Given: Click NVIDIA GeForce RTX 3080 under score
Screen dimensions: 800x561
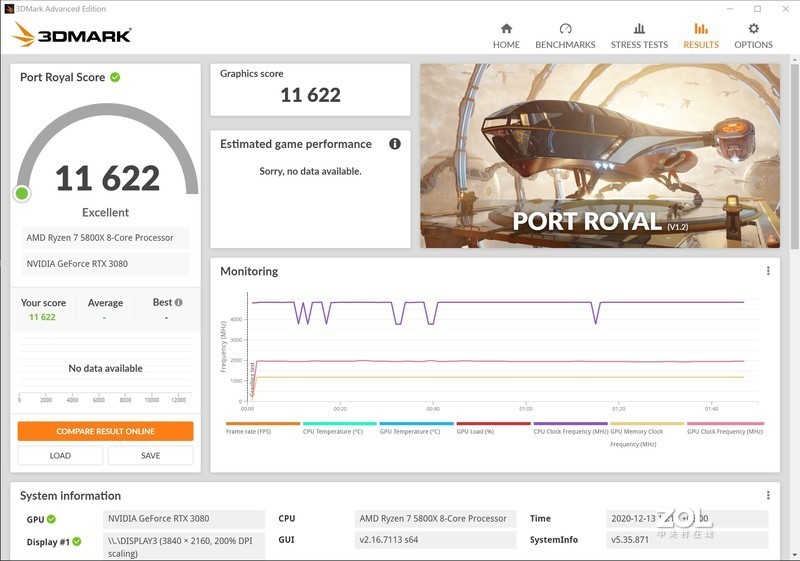Looking at the screenshot, I should [x=105, y=264].
